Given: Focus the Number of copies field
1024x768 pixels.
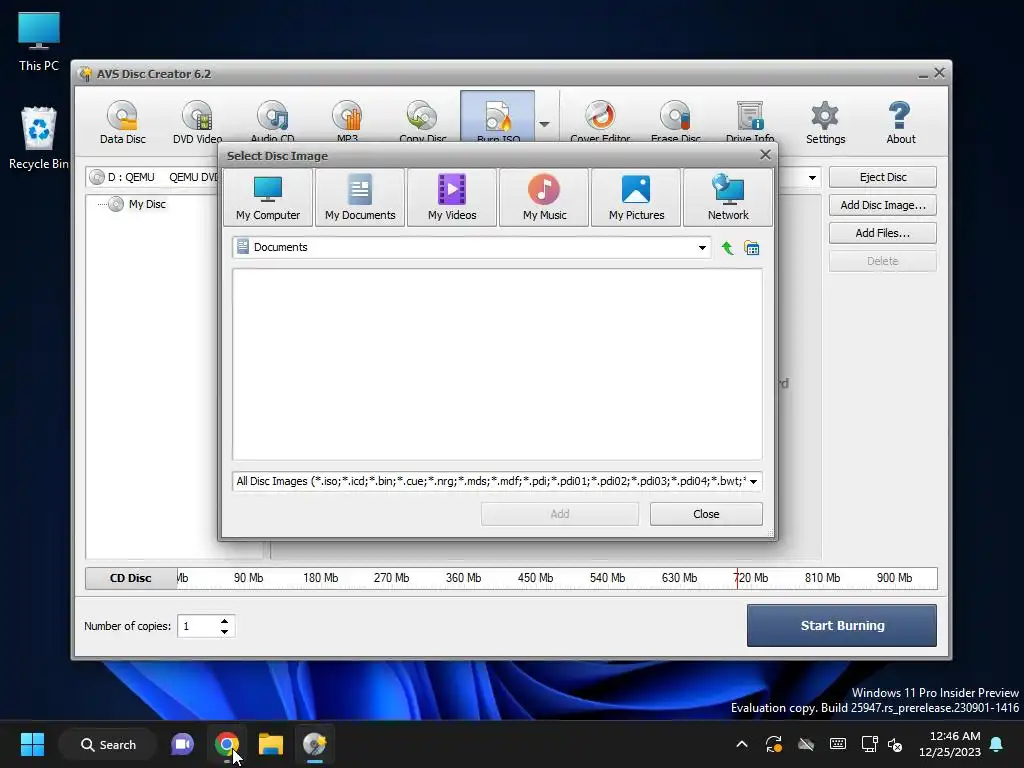Looking at the screenshot, I should 198,626.
